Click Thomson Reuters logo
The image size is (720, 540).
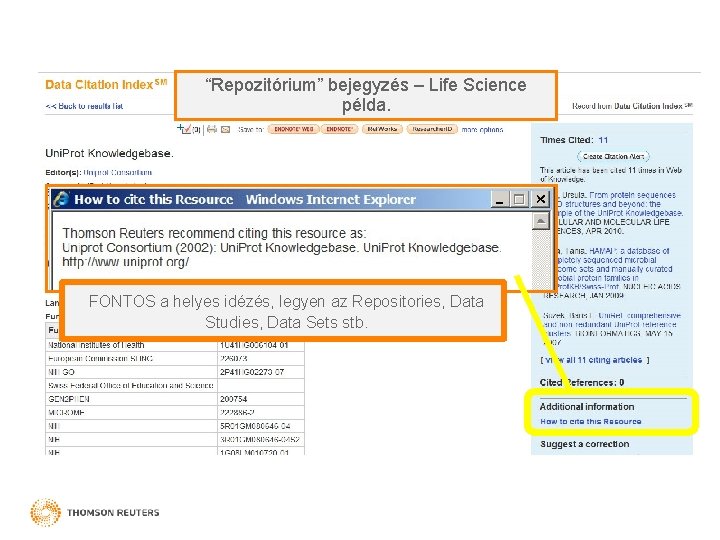click(x=95, y=512)
